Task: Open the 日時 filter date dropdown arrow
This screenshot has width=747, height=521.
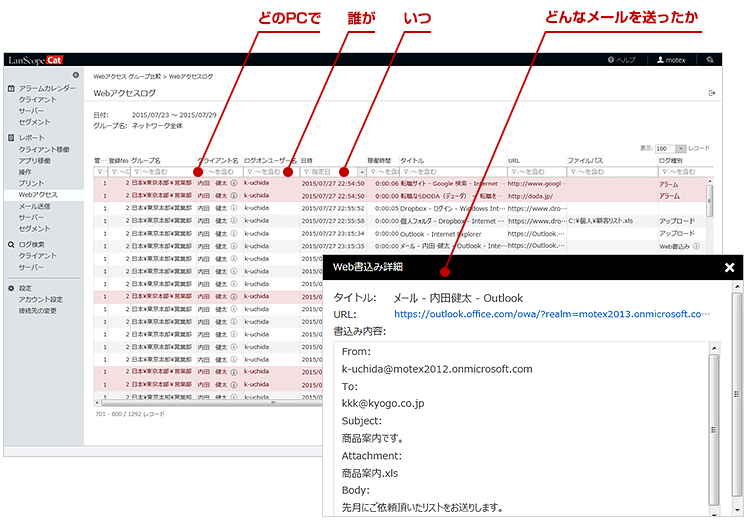Action: coord(362,172)
